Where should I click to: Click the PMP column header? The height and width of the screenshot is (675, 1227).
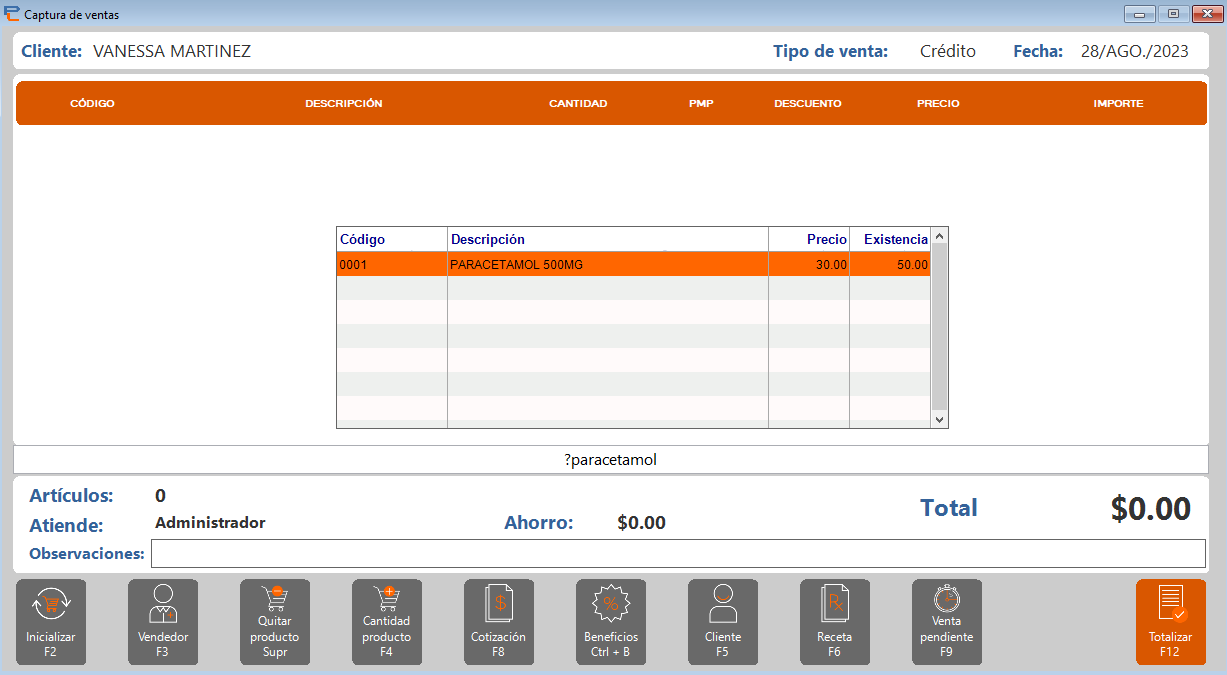tap(701, 103)
